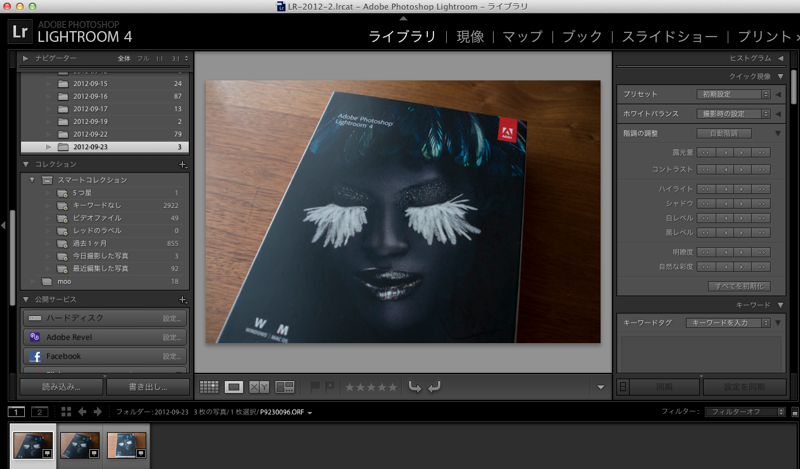Open 設定 for Adobe Revel
The image size is (800, 469).
pos(171,337)
